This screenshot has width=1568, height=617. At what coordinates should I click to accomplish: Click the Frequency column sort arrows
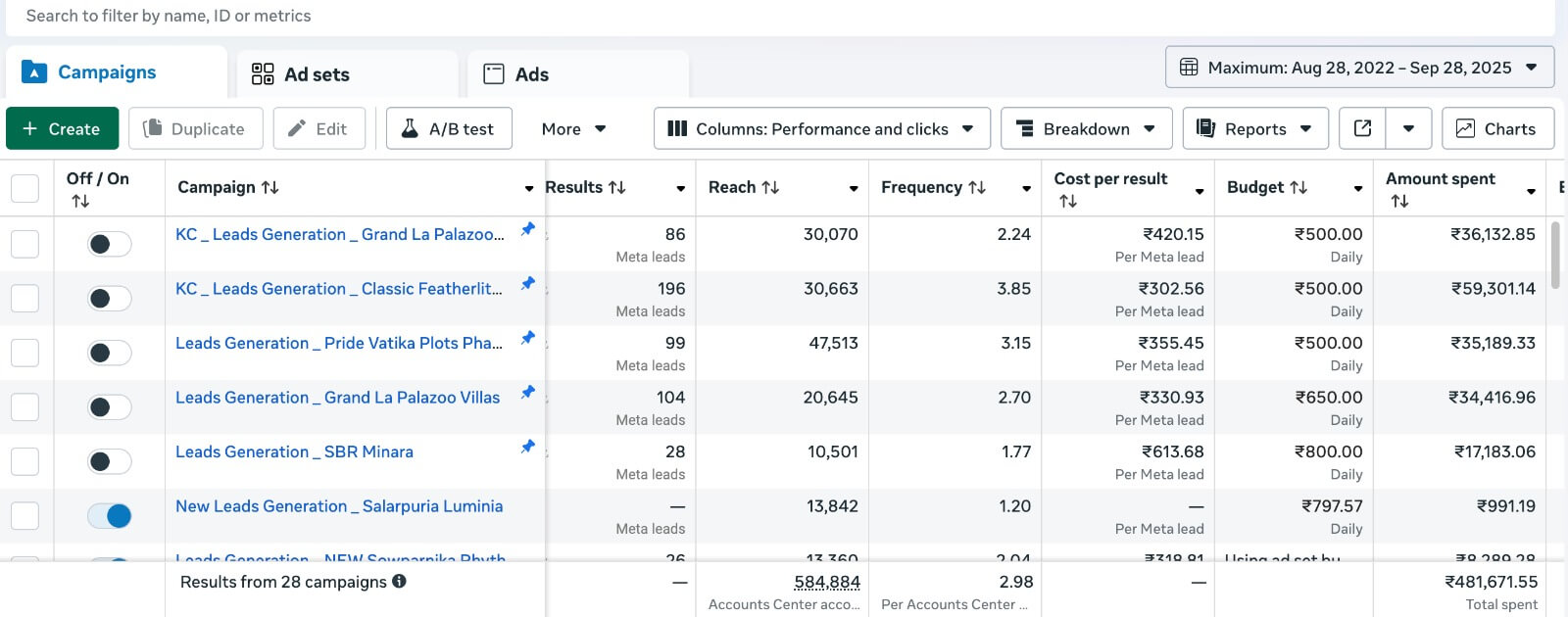977,187
